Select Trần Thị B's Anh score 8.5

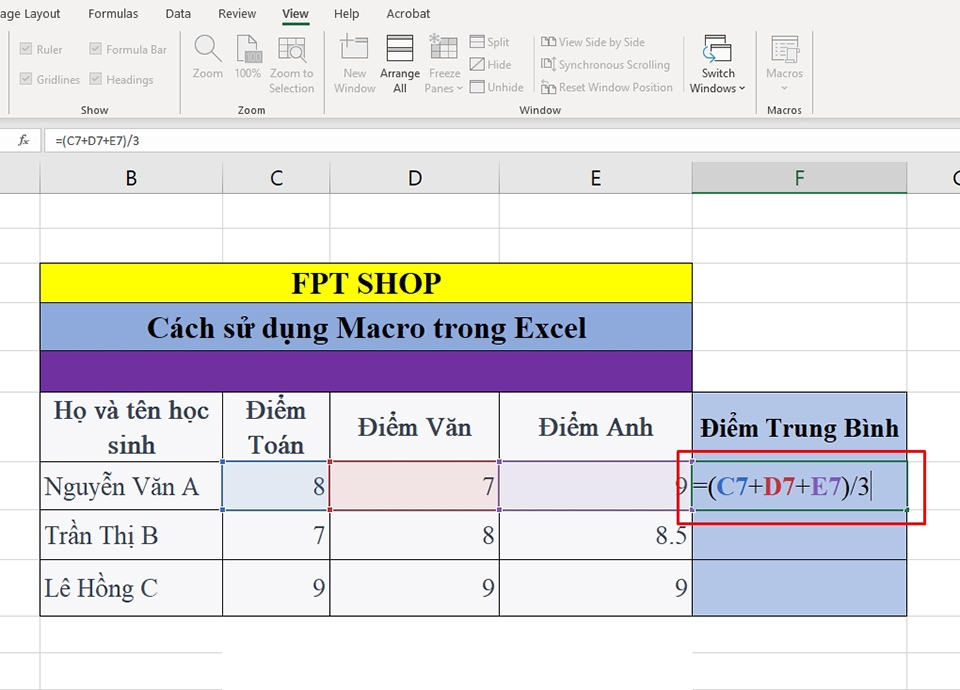tap(596, 535)
